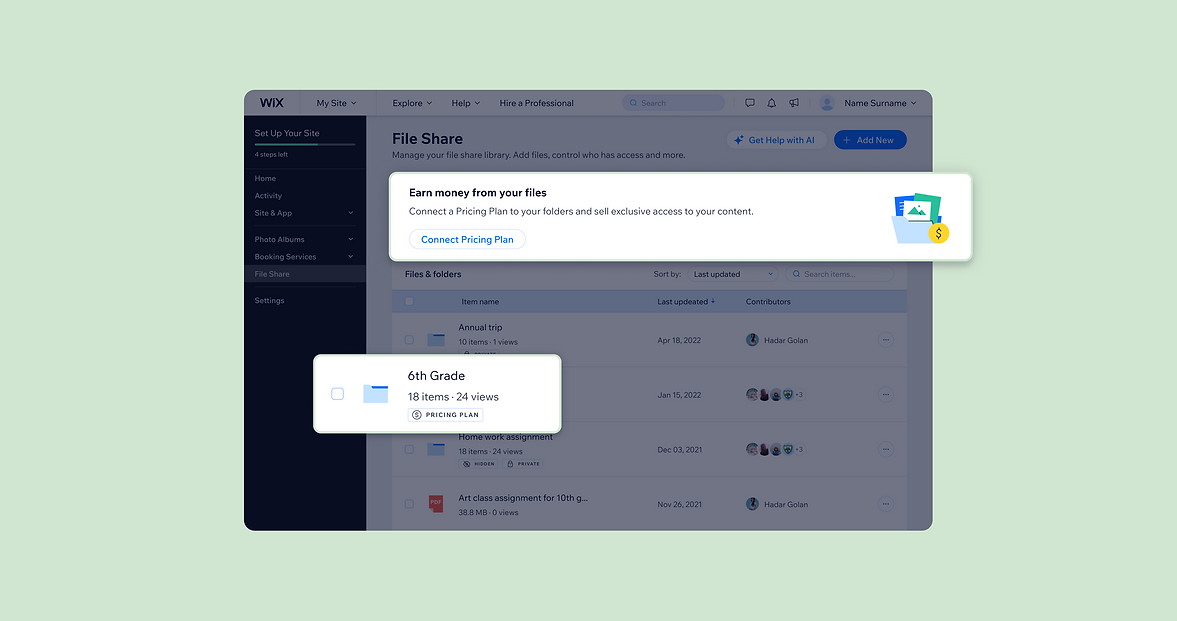Click the top Search field
This screenshot has width=1177, height=621.
pyautogui.click(x=673, y=103)
